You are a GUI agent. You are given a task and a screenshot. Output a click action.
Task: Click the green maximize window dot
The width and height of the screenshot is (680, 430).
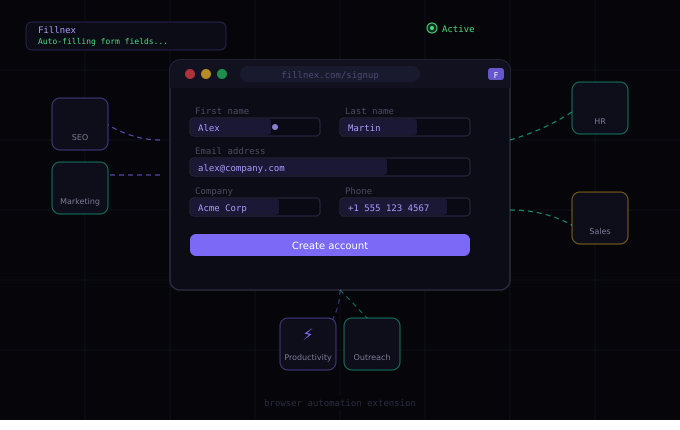tap(222, 74)
